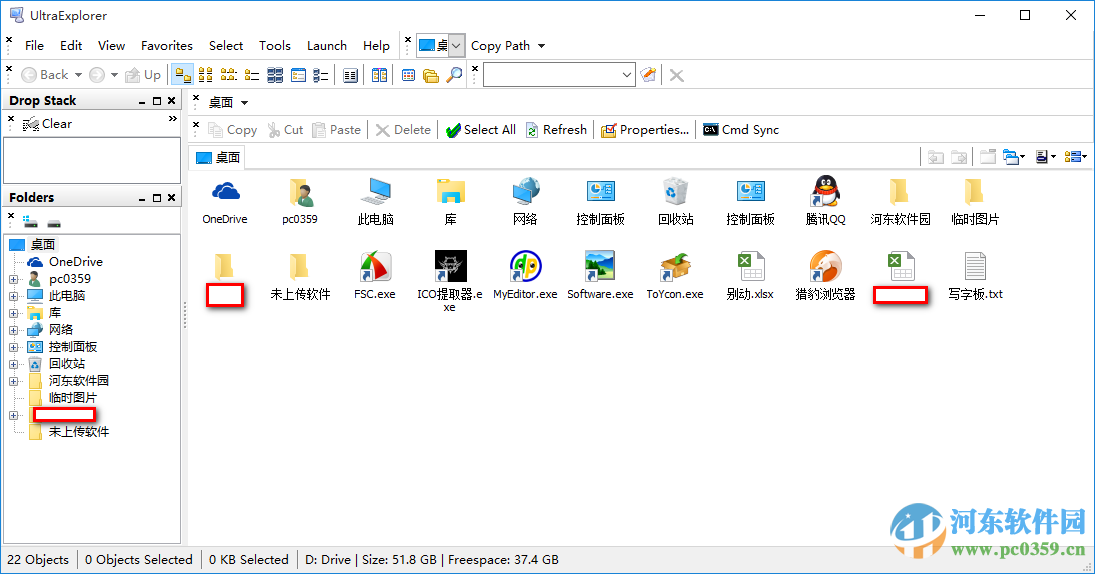The height and width of the screenshot is (574, 1095).
Task: Click the Clear icon in Drop Stack
Action: coord(31,124)
